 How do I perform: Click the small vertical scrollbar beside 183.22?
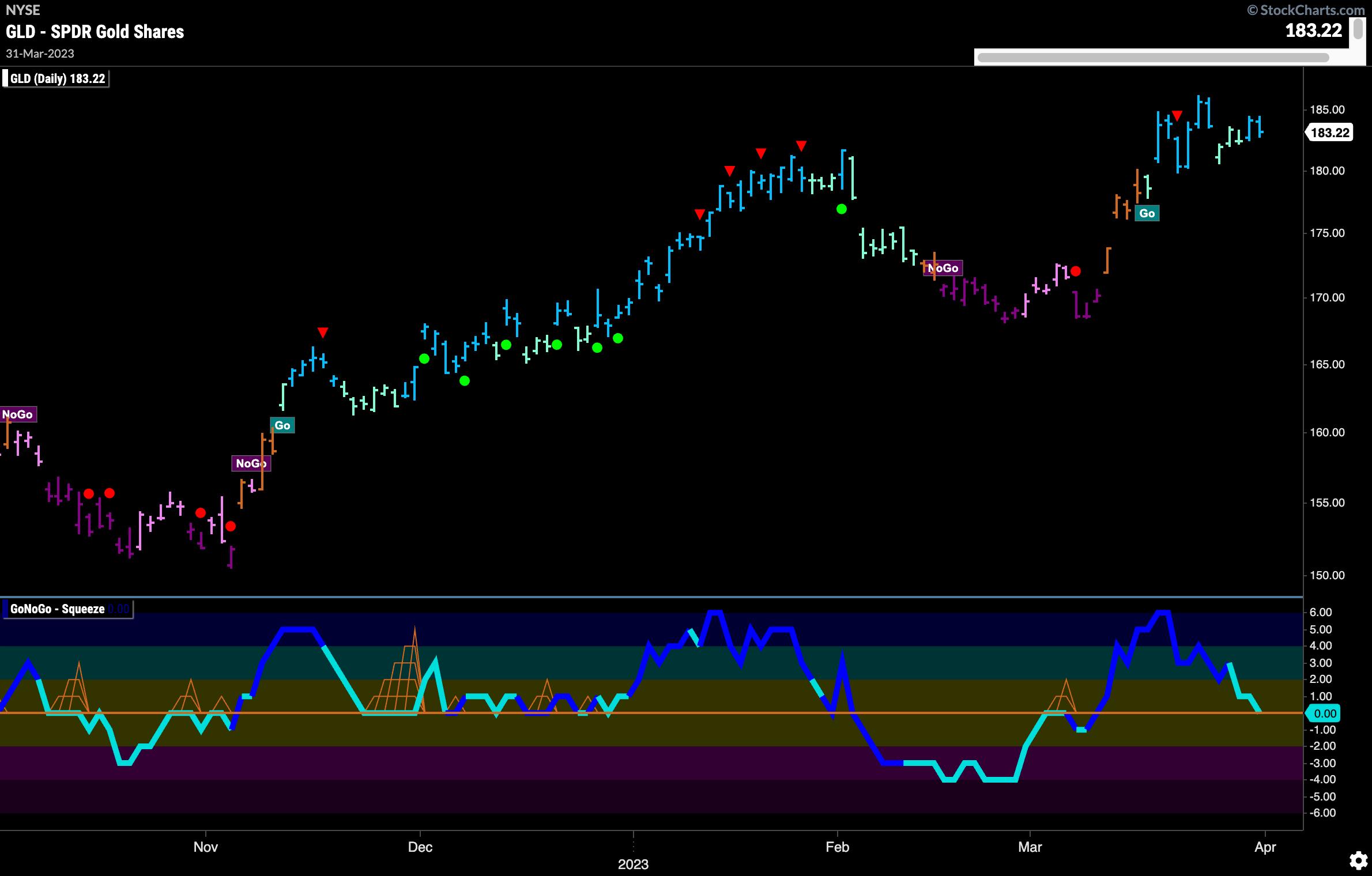tap(1357, 29)
